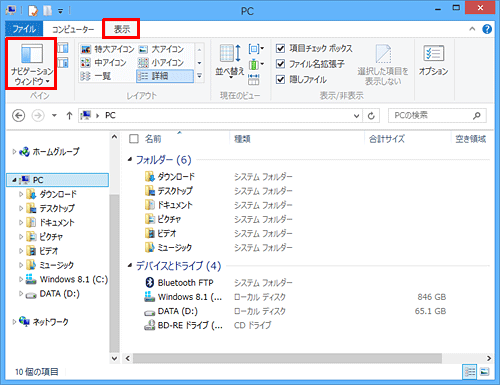Click the Forward navigation arrow
Screen dimensions: 500x385
pos(38,116)
